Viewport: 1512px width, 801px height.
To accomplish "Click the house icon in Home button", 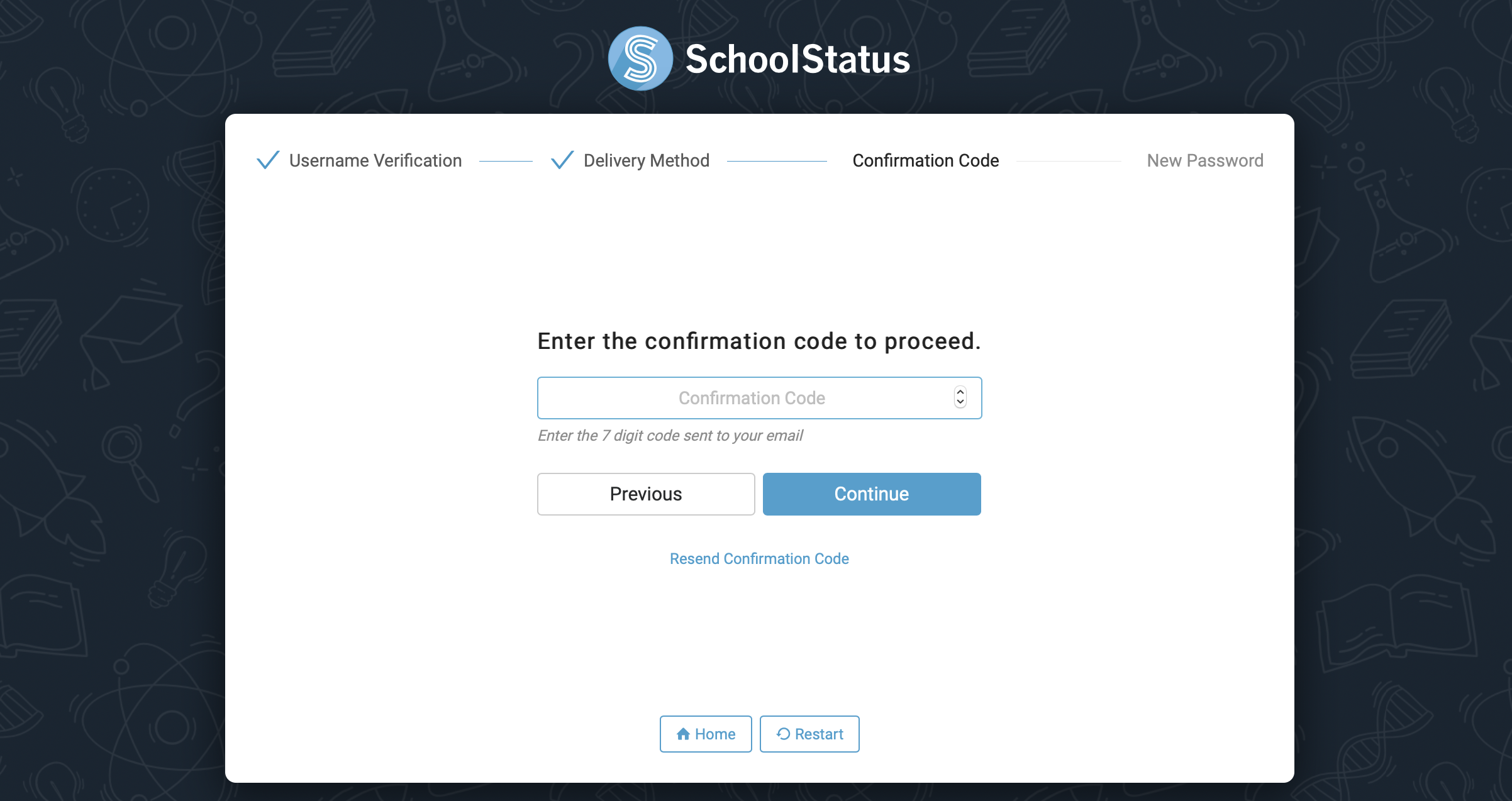I will coord(683,734).
